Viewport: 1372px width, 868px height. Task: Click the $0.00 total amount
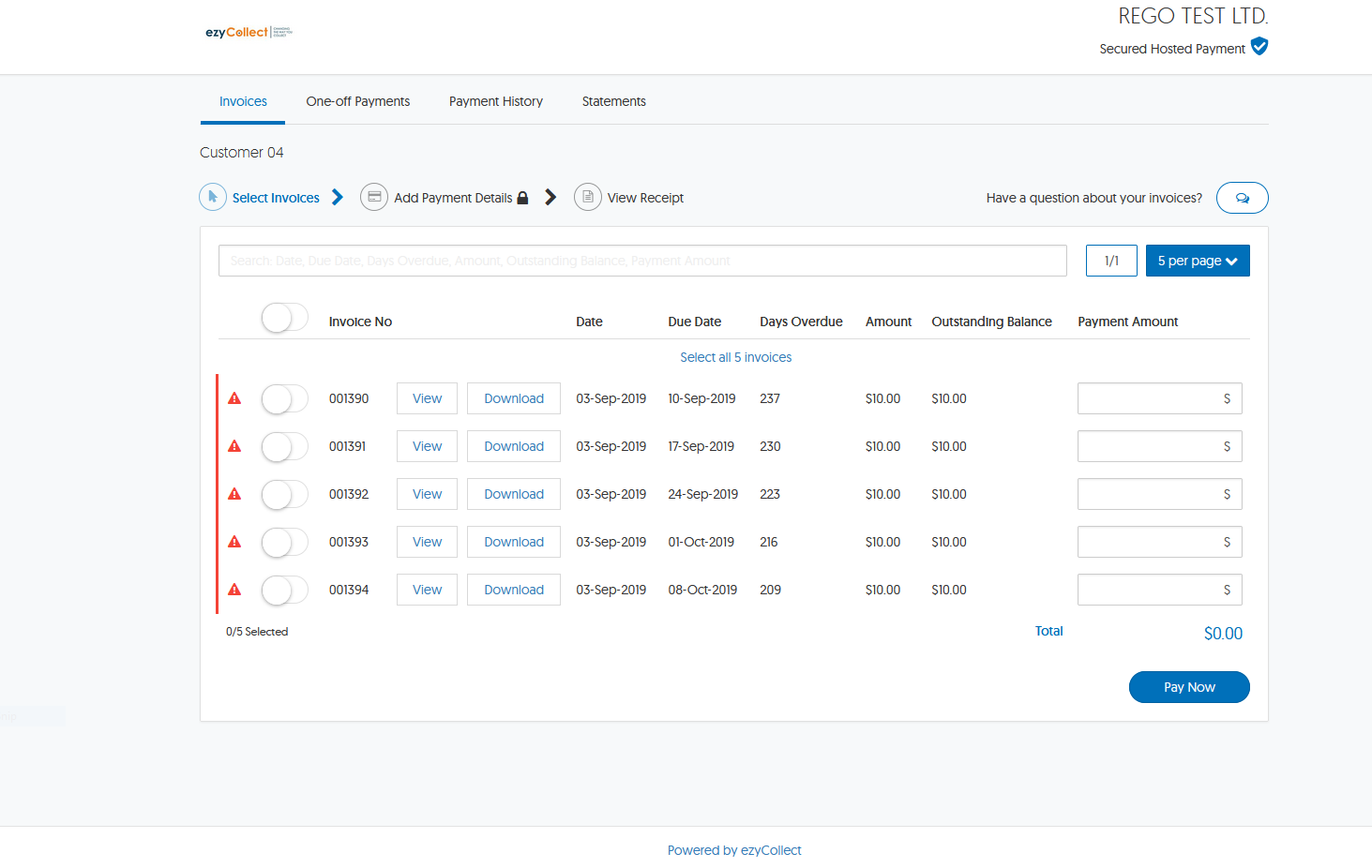coord(1223,634)
